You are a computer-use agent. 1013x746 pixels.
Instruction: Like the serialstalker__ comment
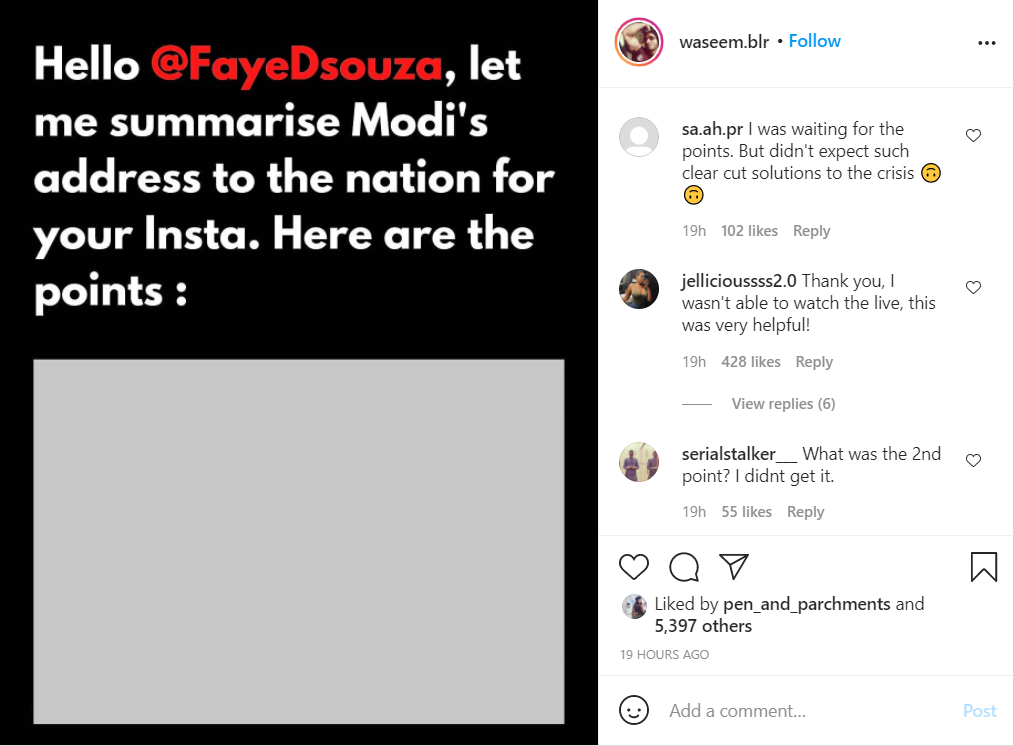pyautogui.click(x=973, y=461)
